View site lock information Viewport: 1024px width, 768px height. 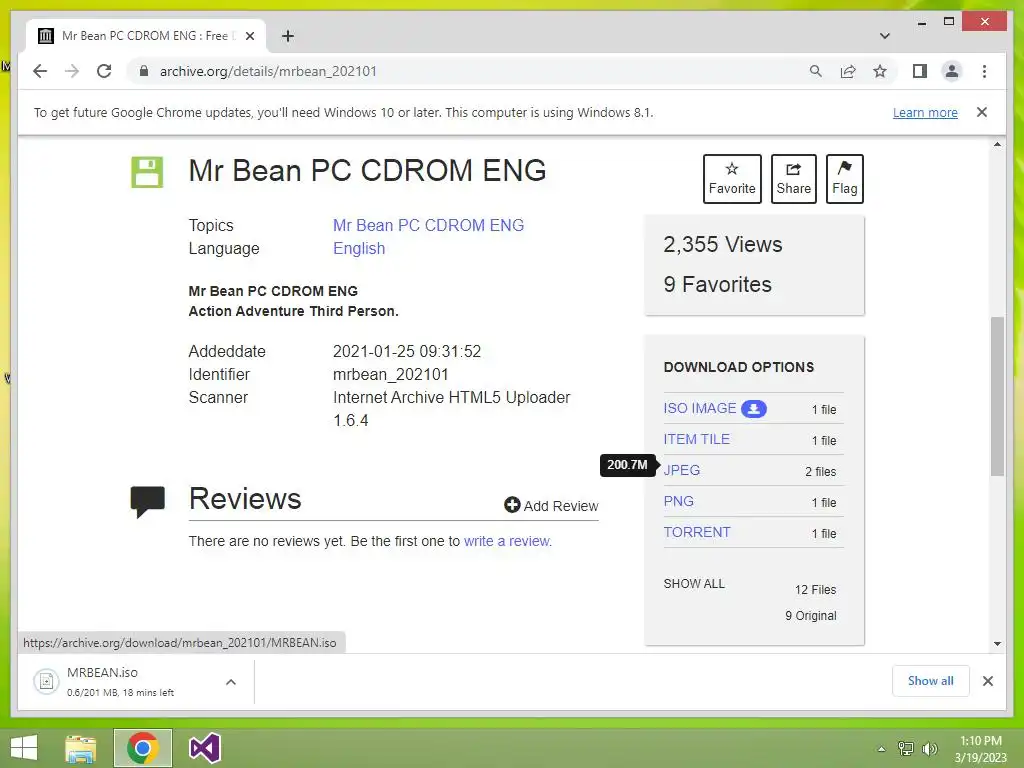pyautogui.click(x=144, y=71)
